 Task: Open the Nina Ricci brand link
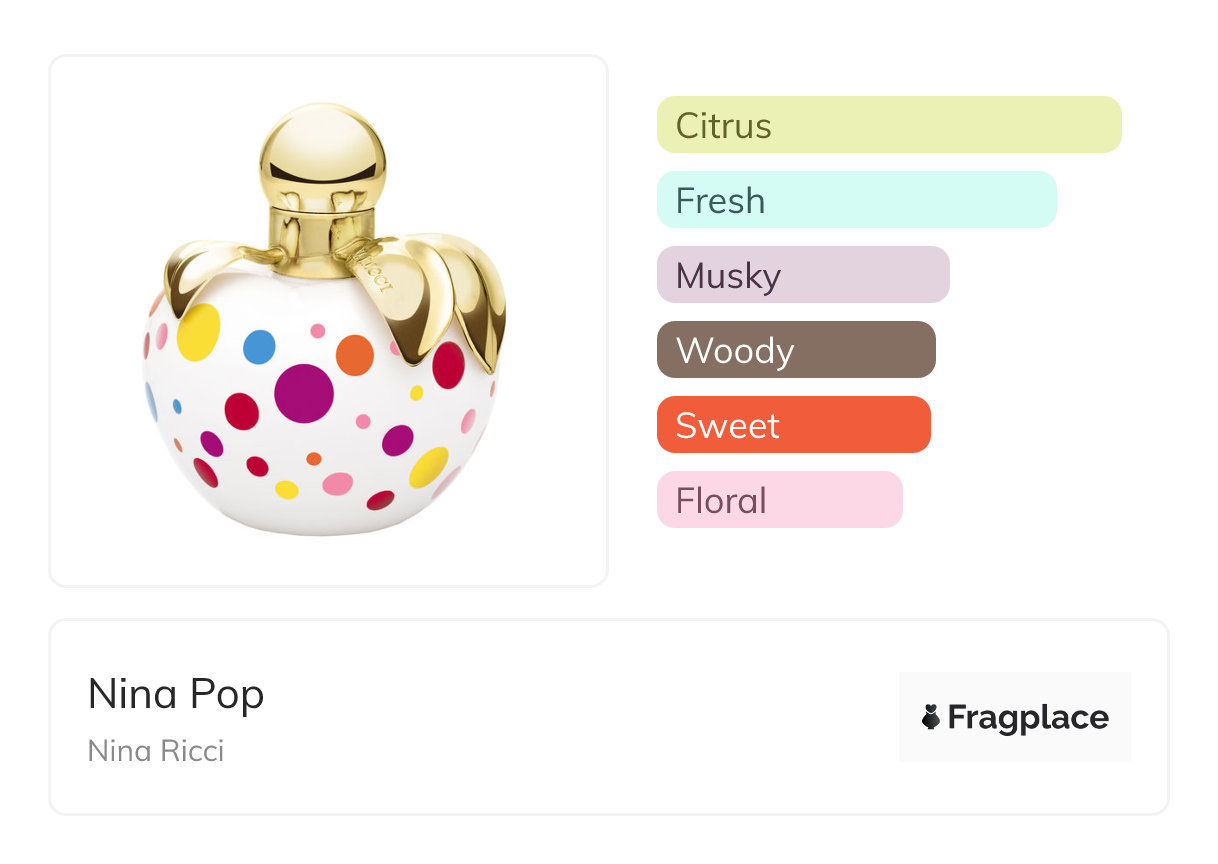click(156, 750)
